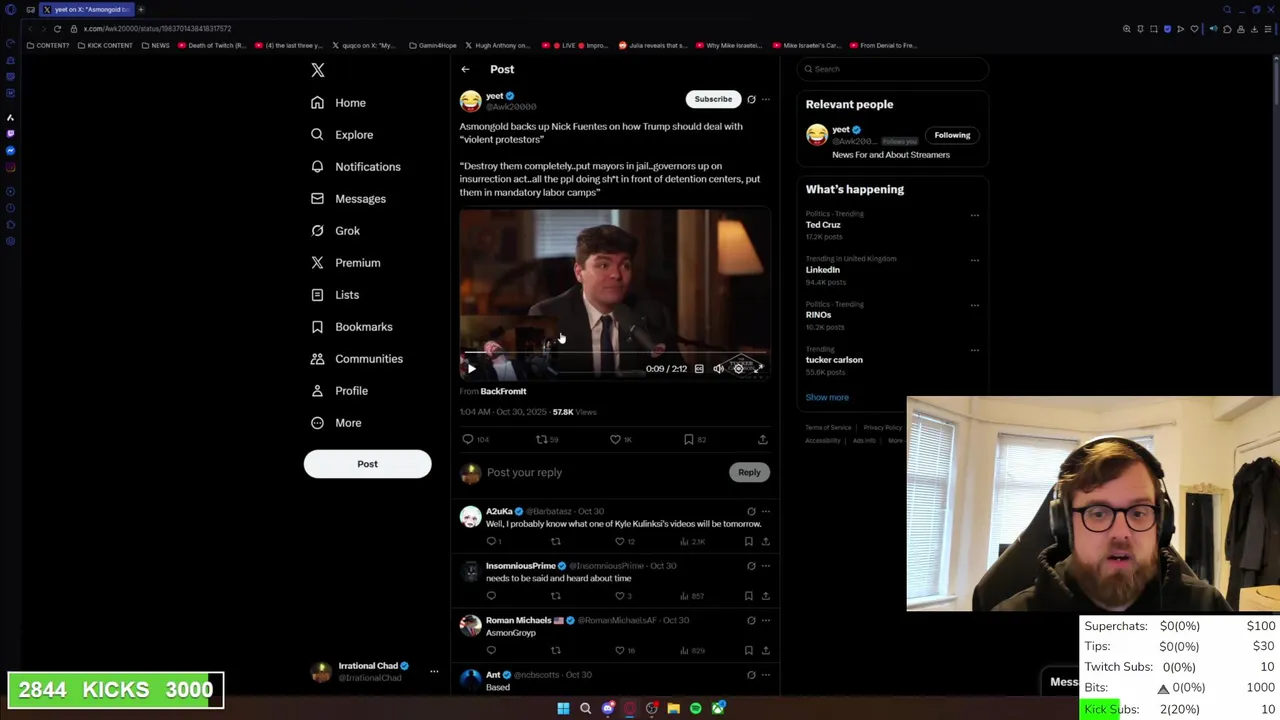The image size is (1280, 720).
Task: Expand the More menu in sidebar
Action: coord(335,423)
